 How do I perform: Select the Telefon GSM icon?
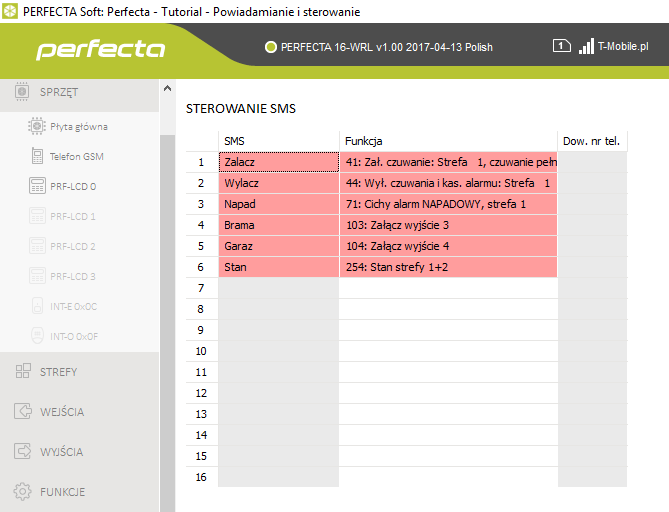[x=37, y=156]
